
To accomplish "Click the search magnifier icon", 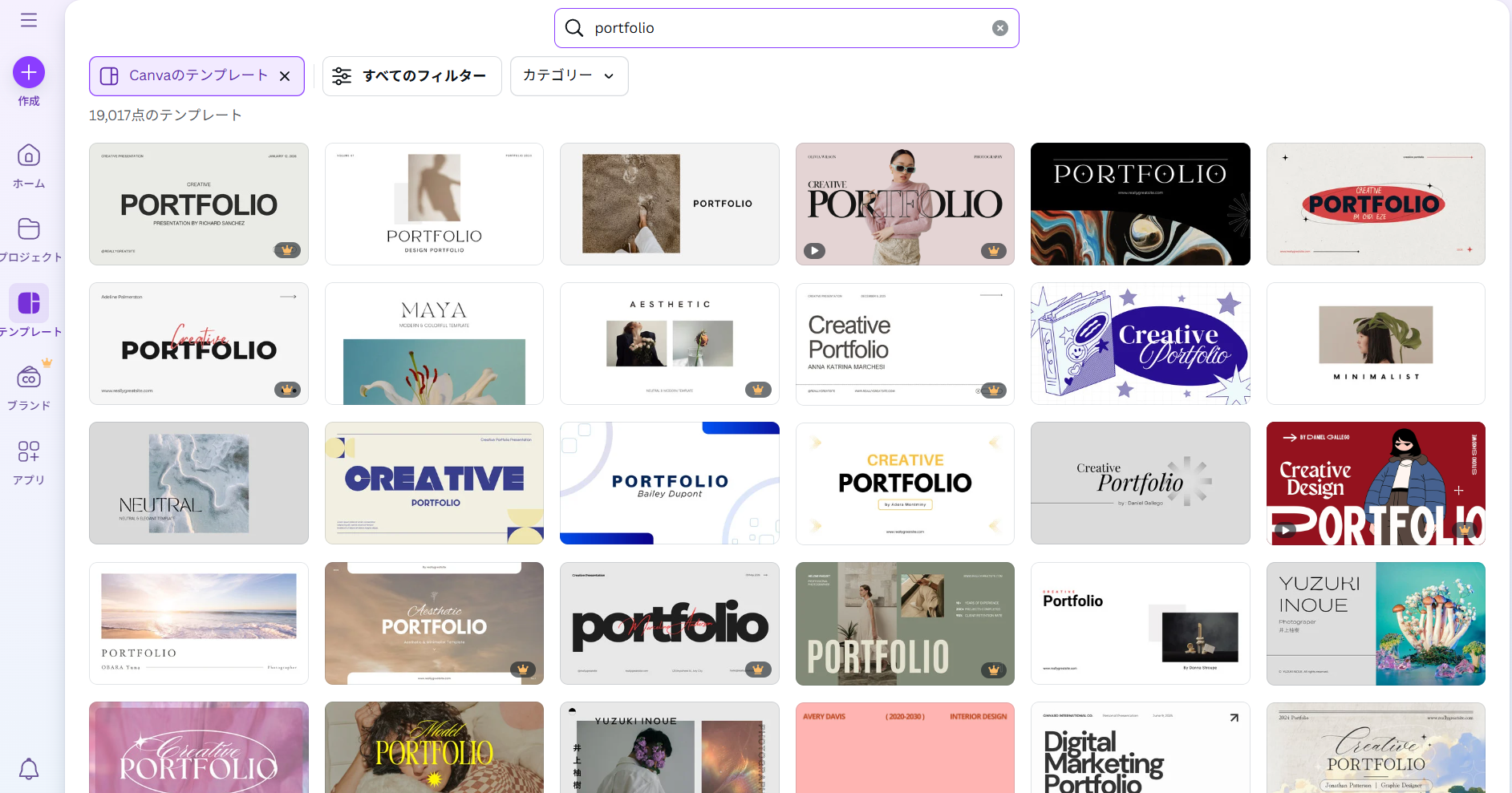I will pos(574,28).
